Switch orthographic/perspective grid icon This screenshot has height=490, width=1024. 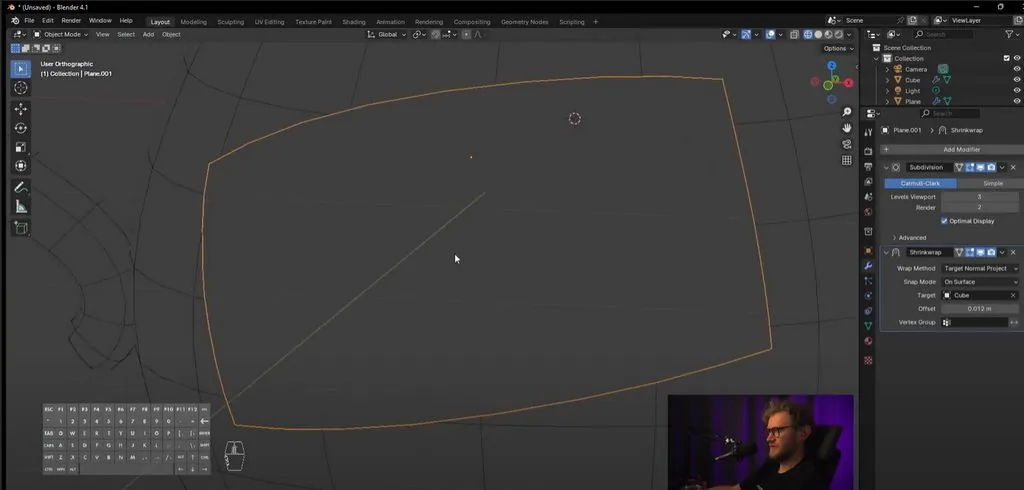[847, 160]
